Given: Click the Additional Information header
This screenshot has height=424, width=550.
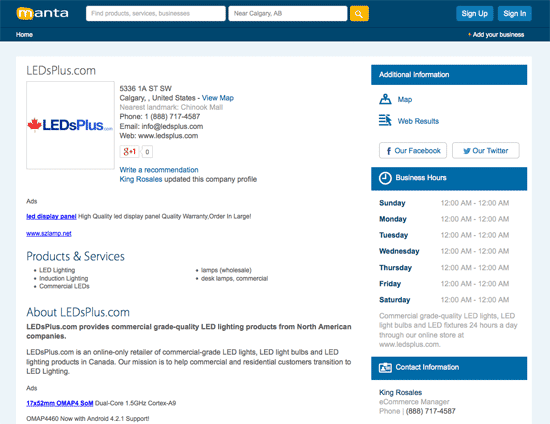Looking at the screenshot, I should pos(449,75).
